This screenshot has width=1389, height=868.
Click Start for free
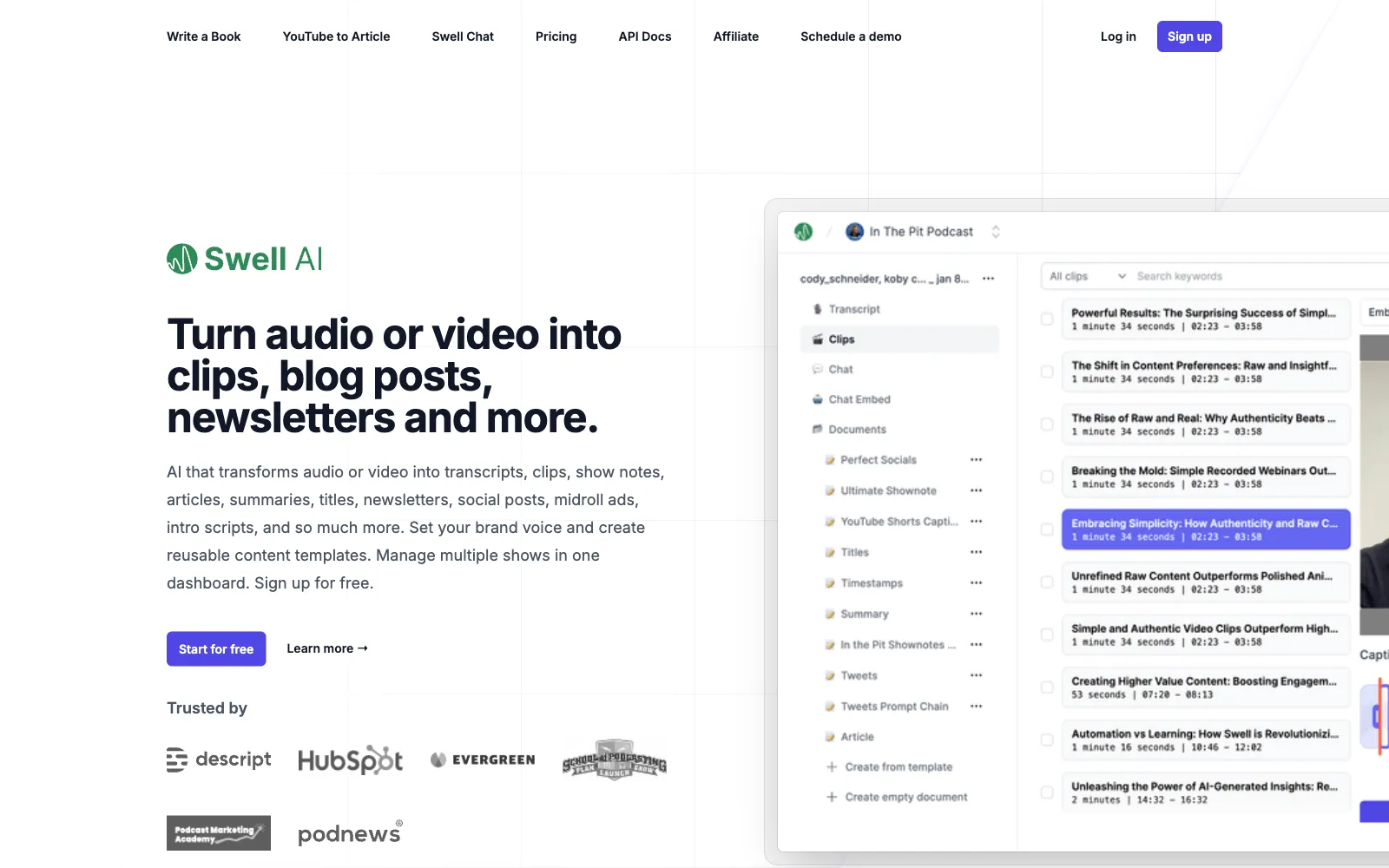(216, 648)
